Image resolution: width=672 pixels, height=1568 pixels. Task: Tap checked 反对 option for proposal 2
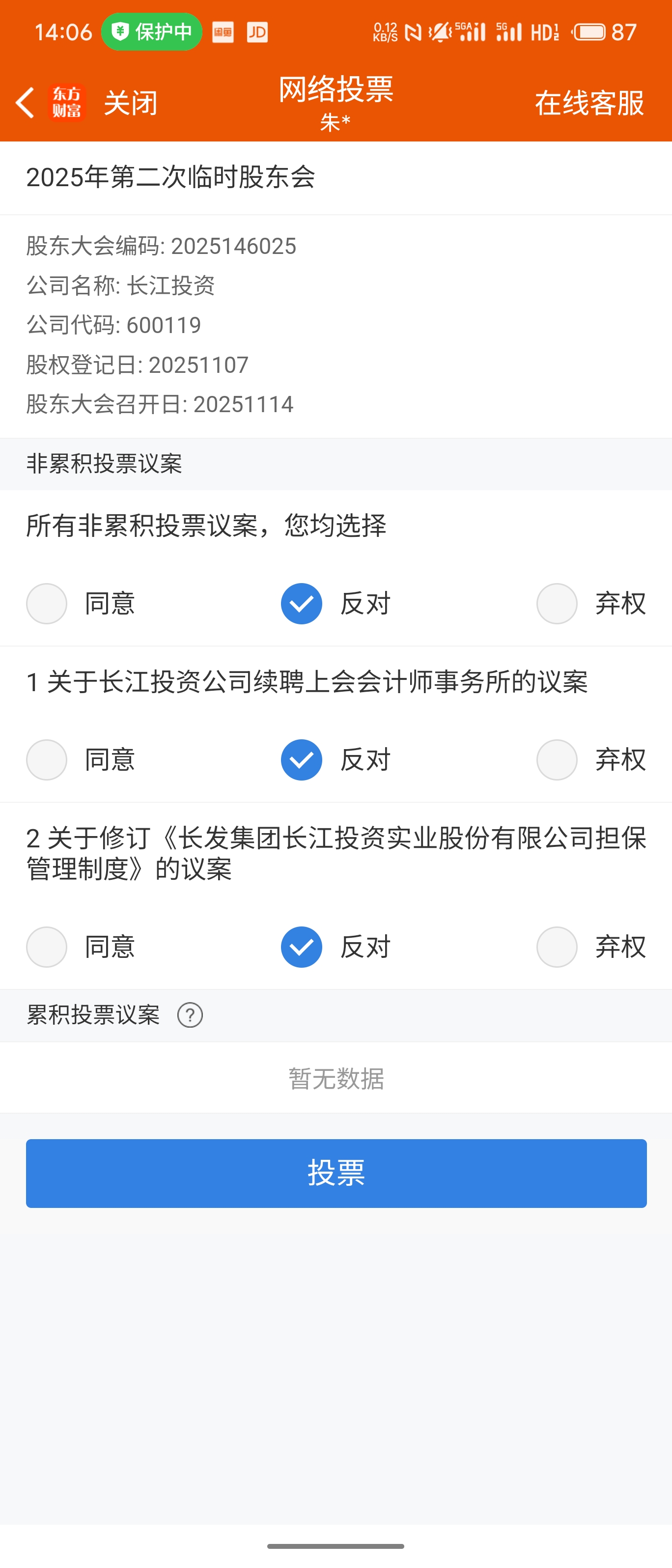pyautogui.click(x=302, y=947)
